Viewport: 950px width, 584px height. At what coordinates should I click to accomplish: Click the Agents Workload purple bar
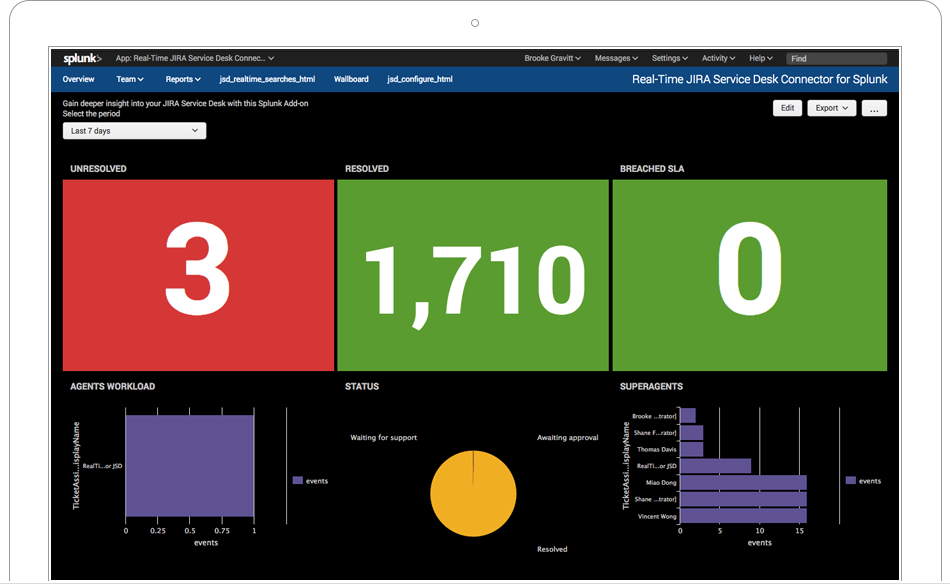pos(189,465)
